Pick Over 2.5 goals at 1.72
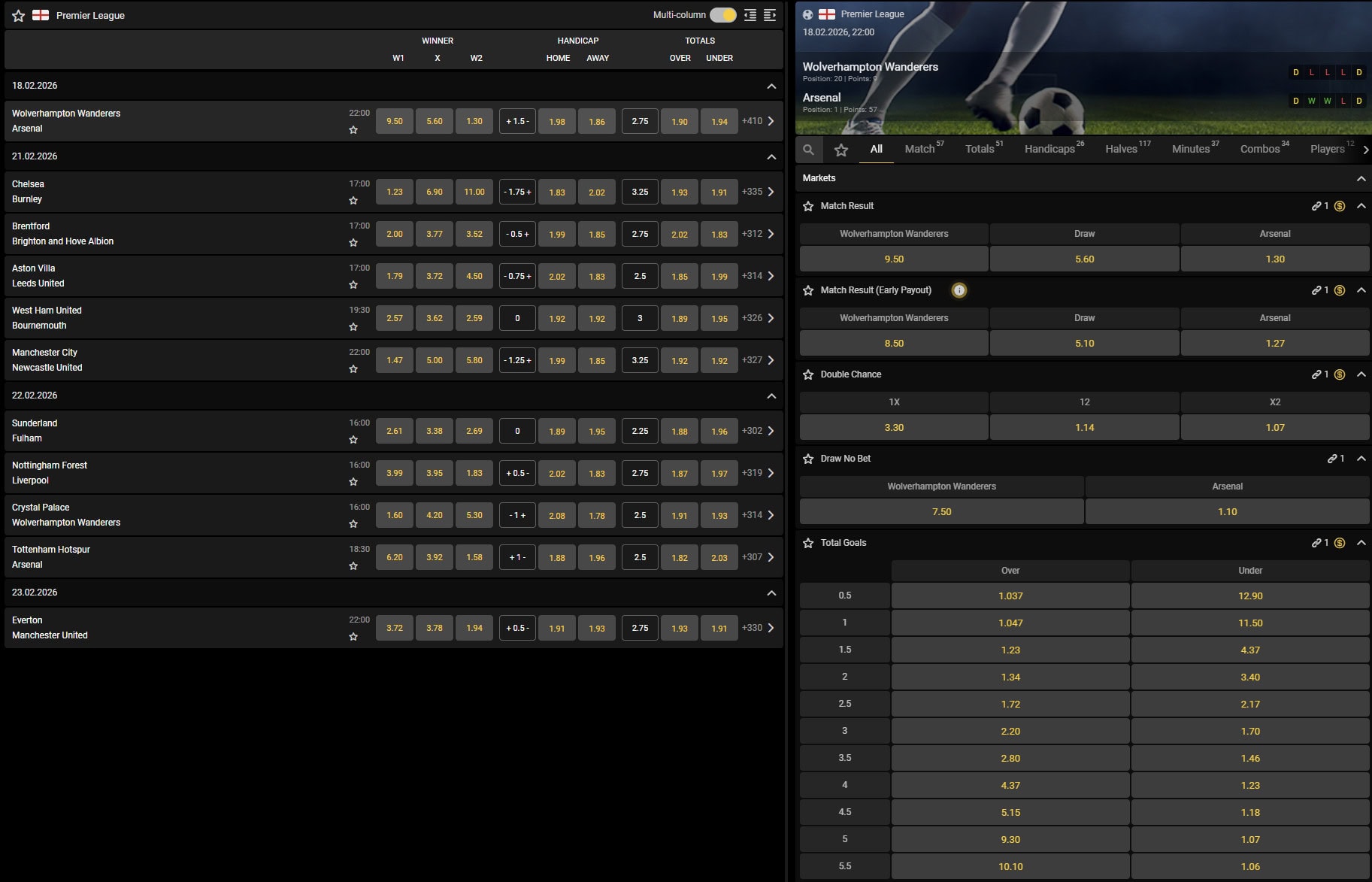 1010,704
